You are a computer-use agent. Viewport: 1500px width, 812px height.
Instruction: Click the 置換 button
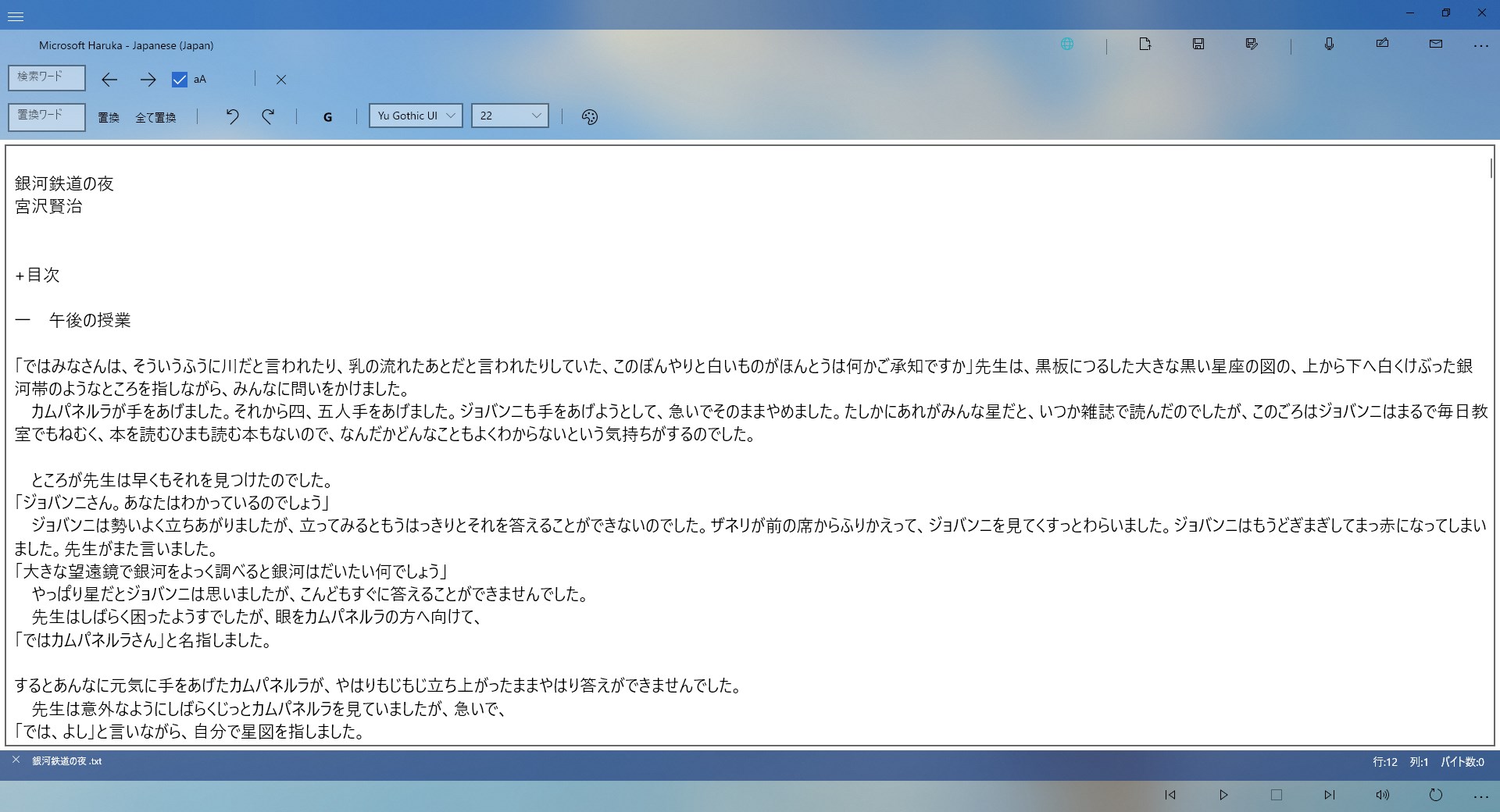tap(109, 117)
